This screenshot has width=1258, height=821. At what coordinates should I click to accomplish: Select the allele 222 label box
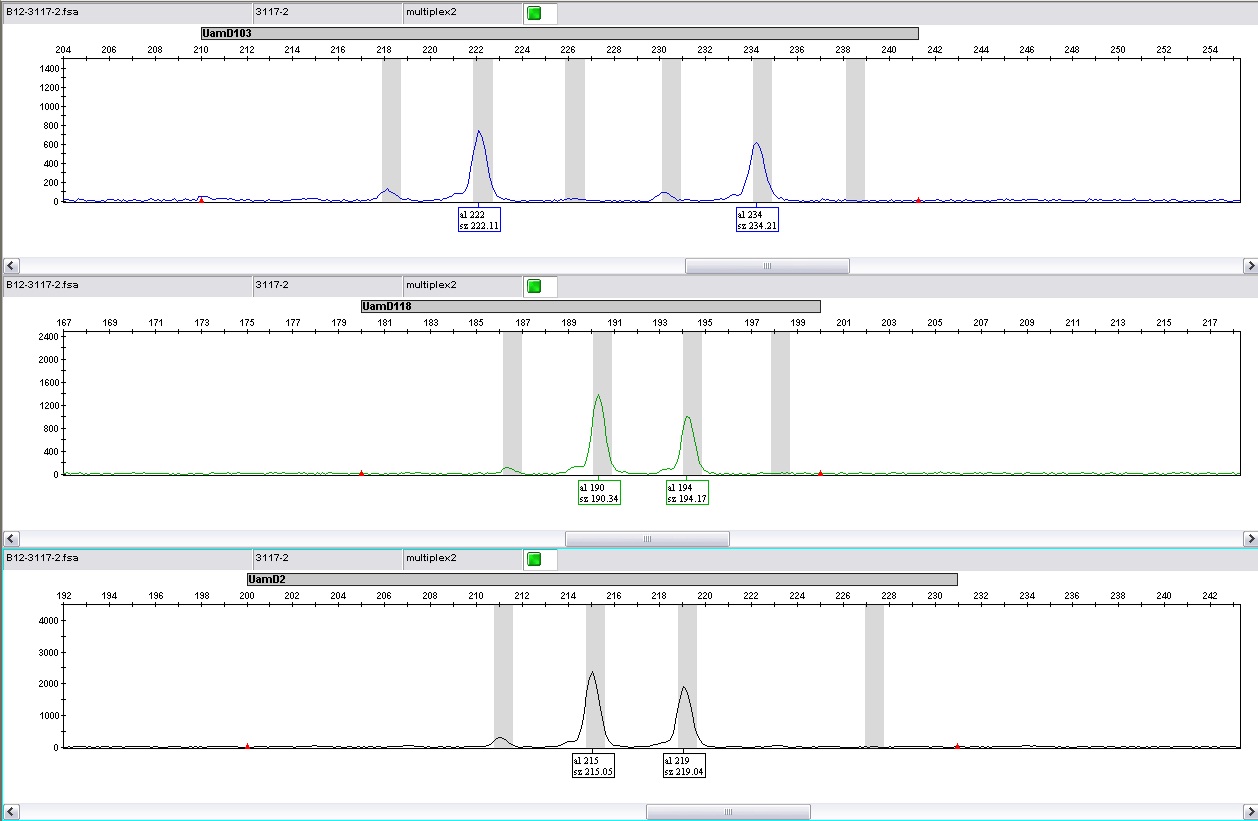point(478,220)
